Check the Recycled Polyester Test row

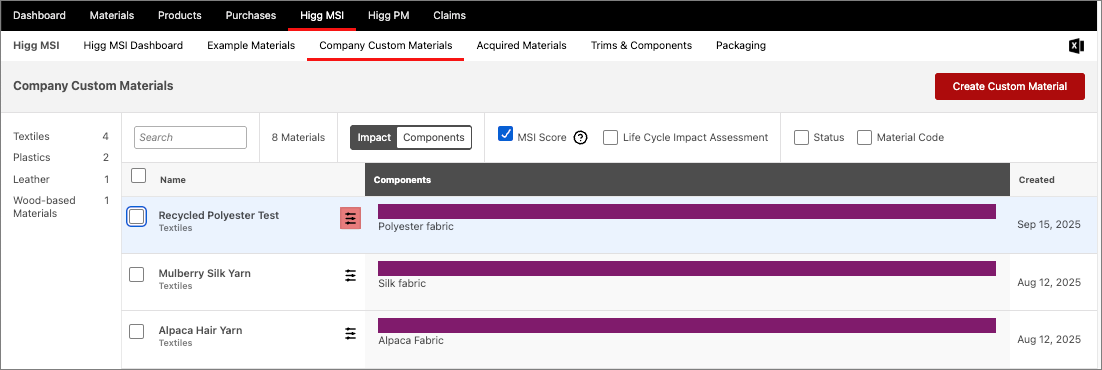[137, 217]
